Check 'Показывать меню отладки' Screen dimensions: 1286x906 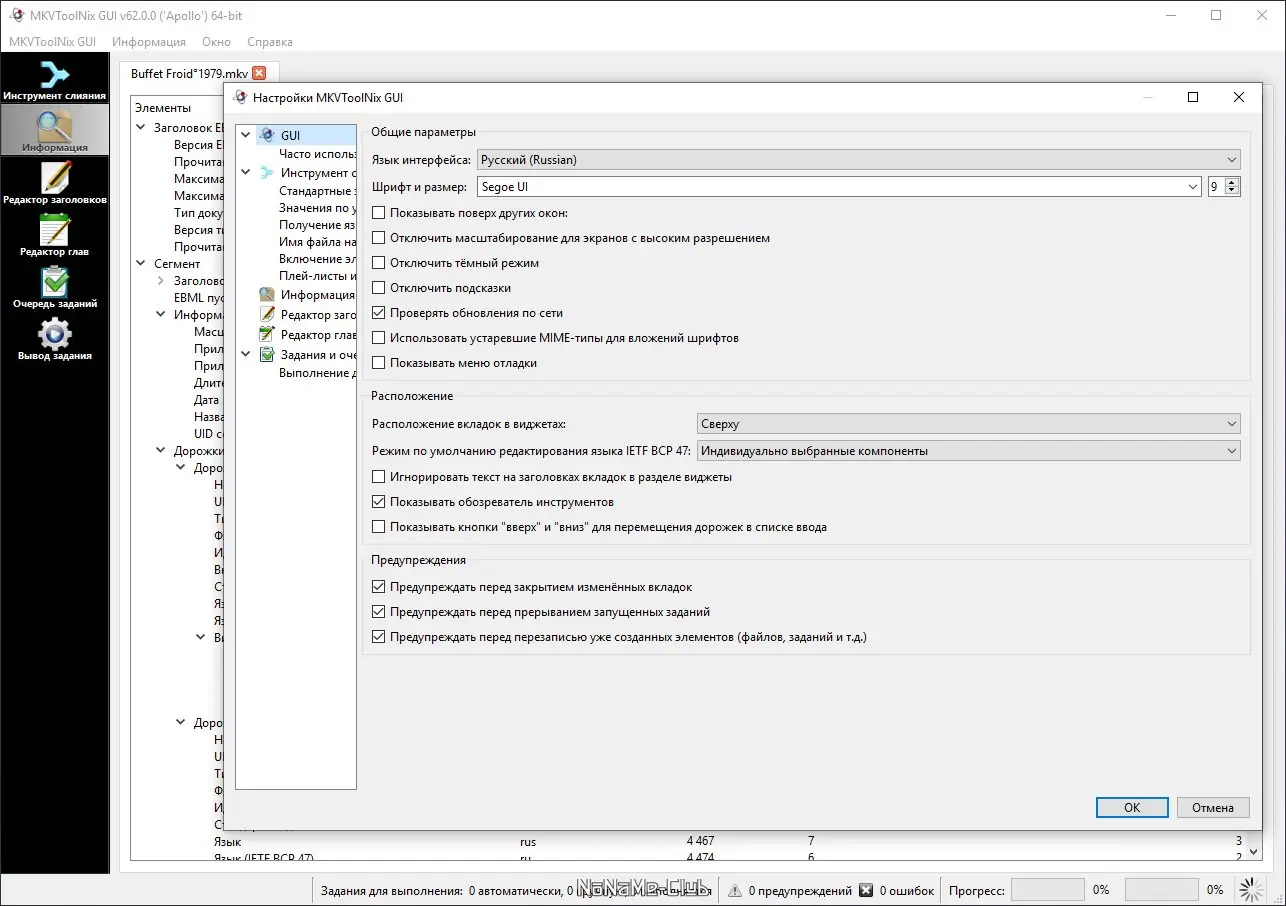378,363
